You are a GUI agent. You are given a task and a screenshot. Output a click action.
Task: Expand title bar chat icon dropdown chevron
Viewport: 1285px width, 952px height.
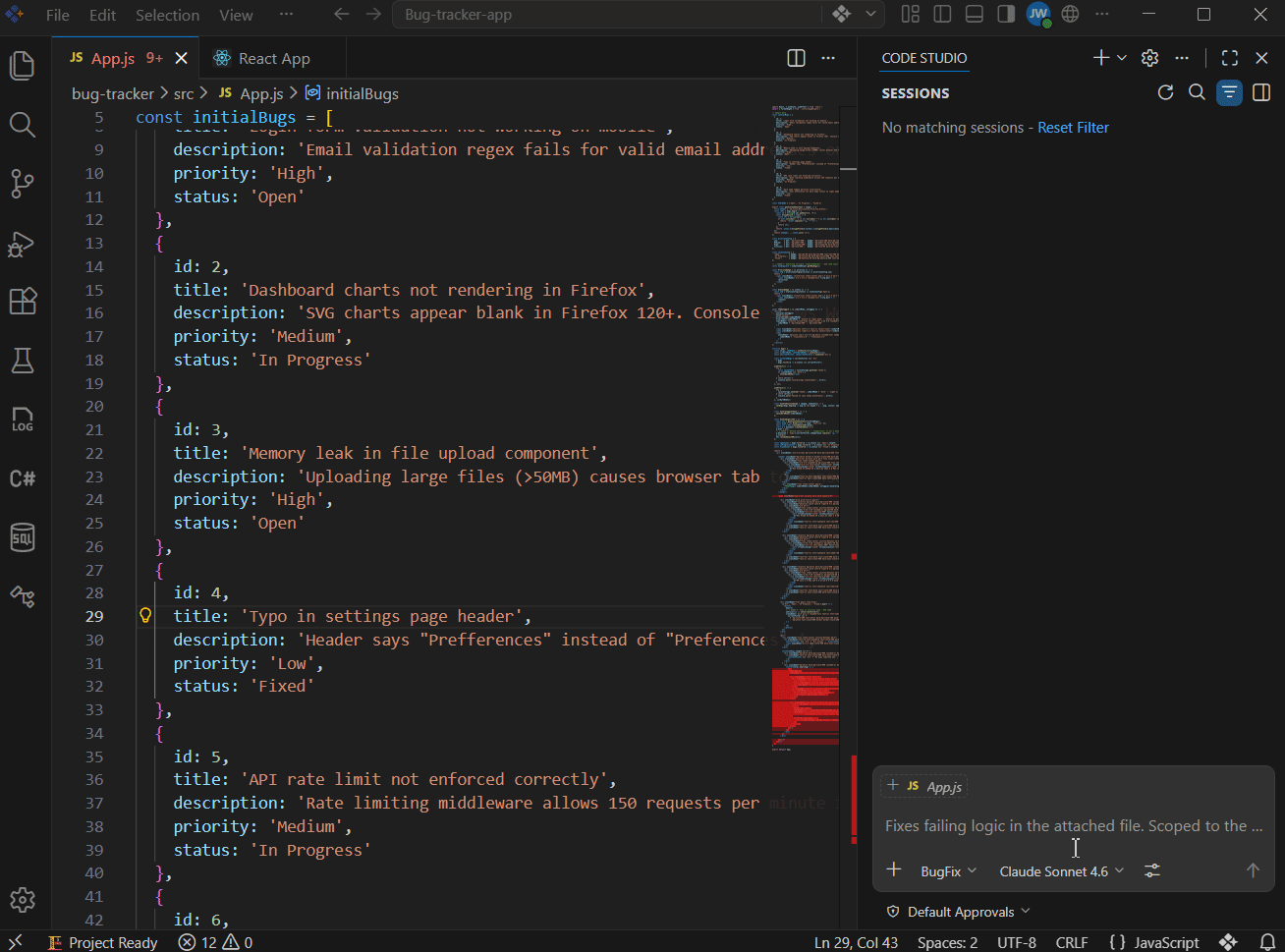pos(870,14)
